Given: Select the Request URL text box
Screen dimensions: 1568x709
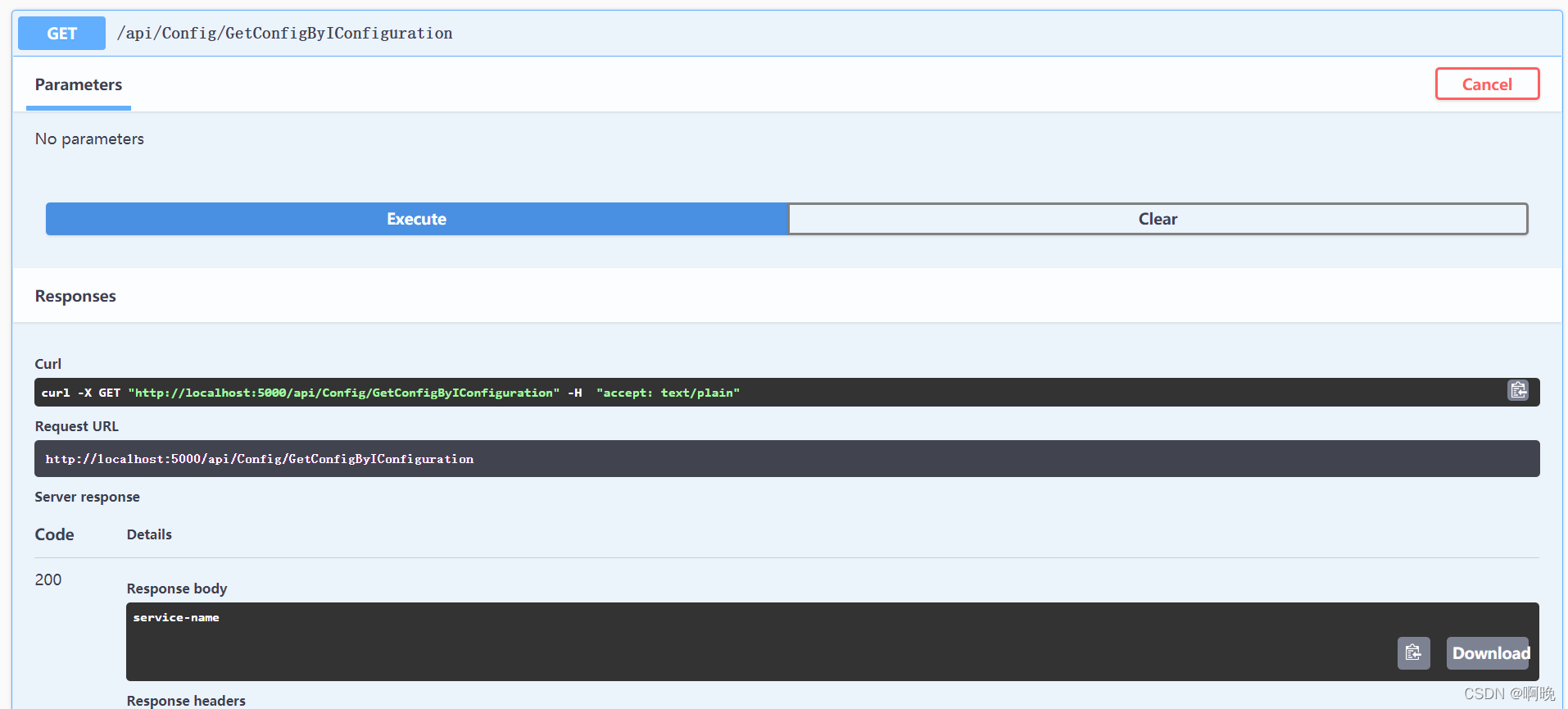Looking at the screenshot, I should 786,458.
